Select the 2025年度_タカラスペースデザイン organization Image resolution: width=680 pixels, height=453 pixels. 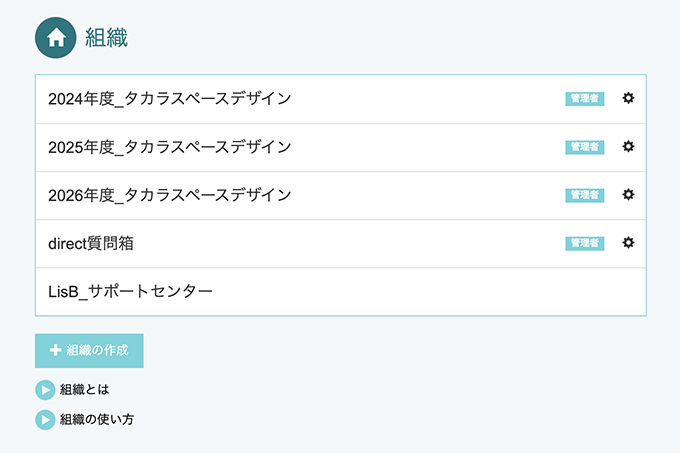[x=170, y=147]
